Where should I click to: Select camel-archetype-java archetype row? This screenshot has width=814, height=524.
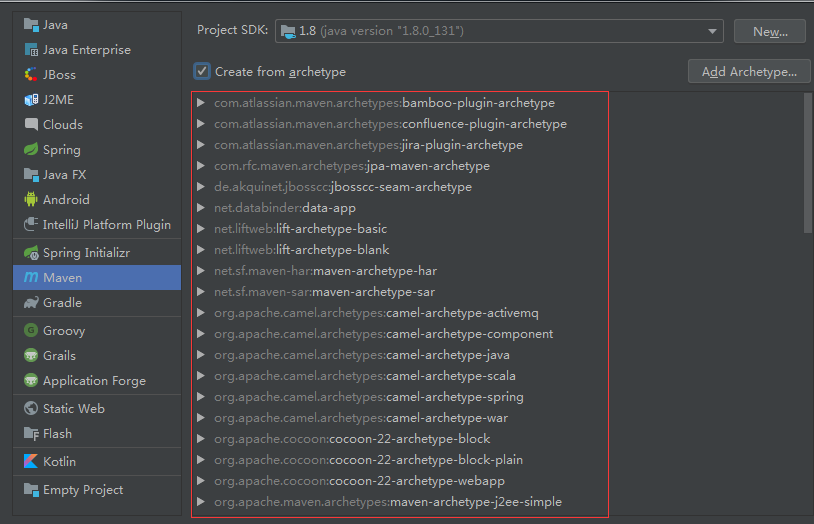pyautogui.click(x=362, y=355)
